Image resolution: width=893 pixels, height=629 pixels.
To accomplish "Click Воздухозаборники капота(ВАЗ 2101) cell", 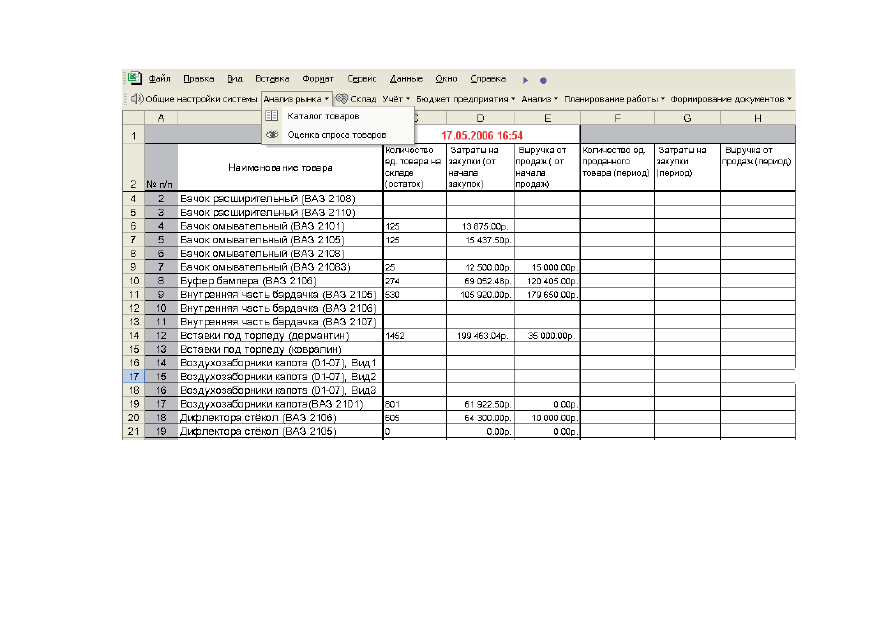I will tap(280, 404).
